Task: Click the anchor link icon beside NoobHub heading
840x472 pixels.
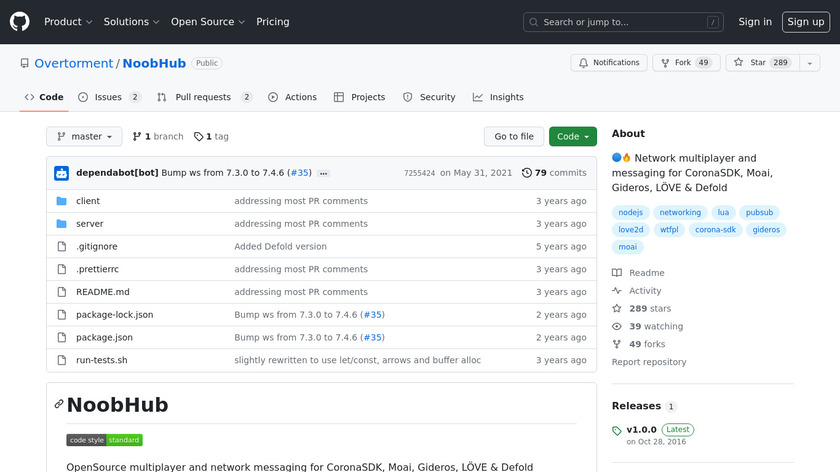Action: point(59,405)
